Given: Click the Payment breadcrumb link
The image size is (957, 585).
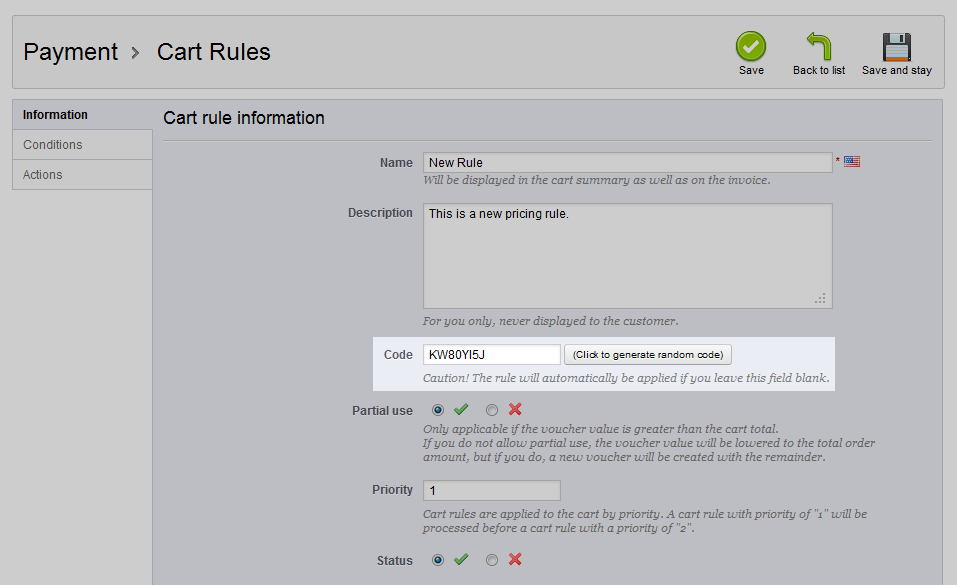Looking at the screenshot, I should [x=71, y=52].
